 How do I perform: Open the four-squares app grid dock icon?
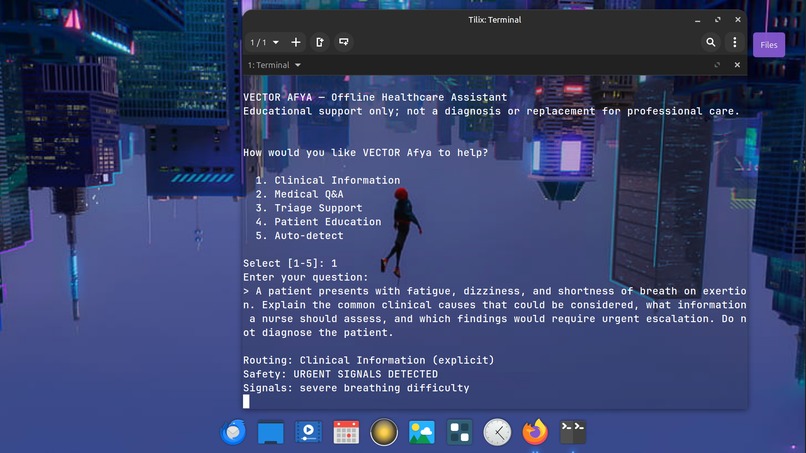click(460, 432)
